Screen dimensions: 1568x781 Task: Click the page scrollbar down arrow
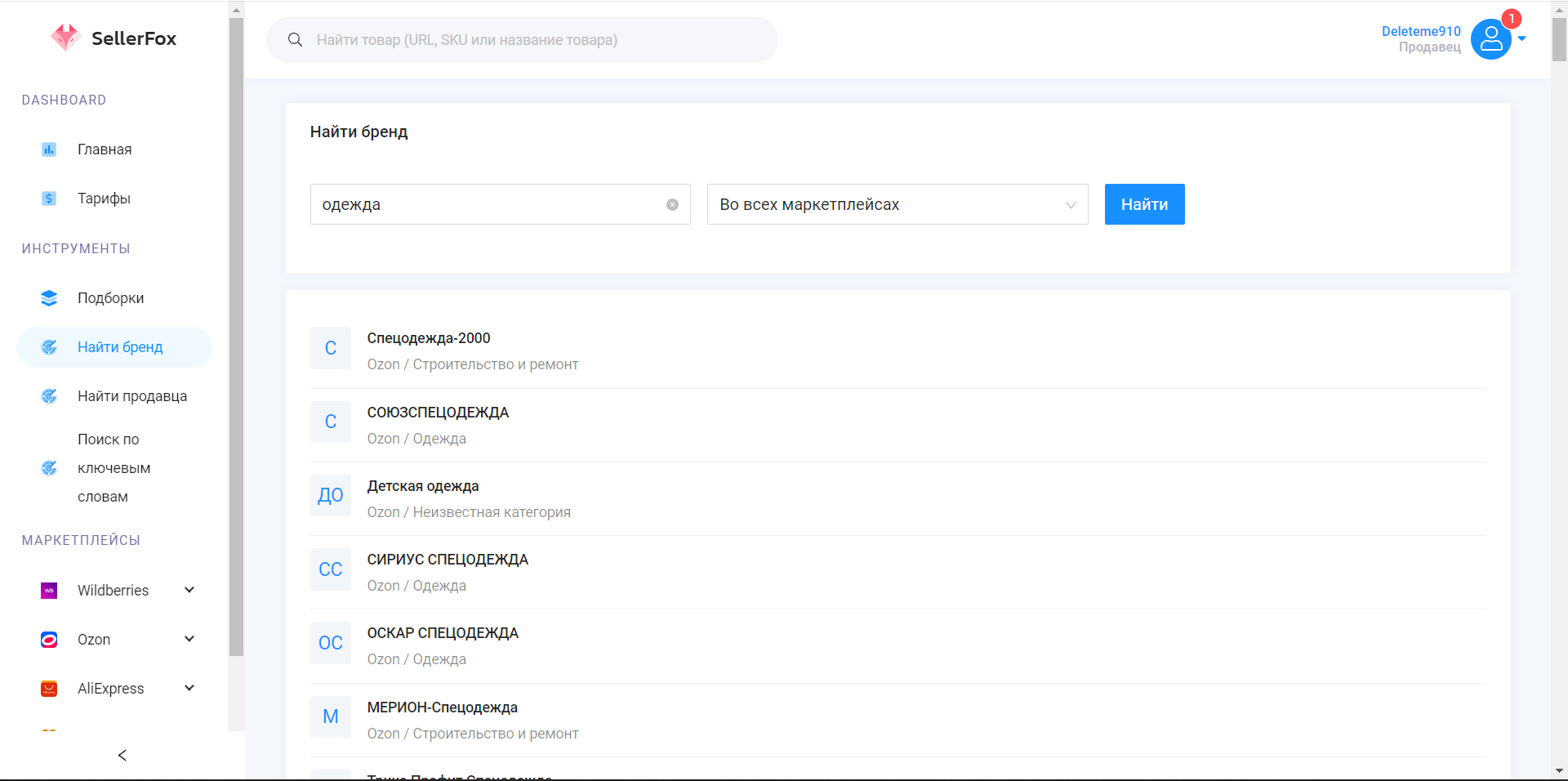point(1559,771)
